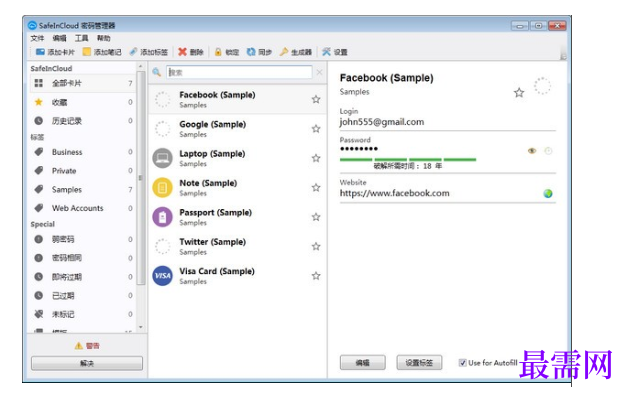
Task: Open the Tools (工具) menu
Action: pos(81,38)
